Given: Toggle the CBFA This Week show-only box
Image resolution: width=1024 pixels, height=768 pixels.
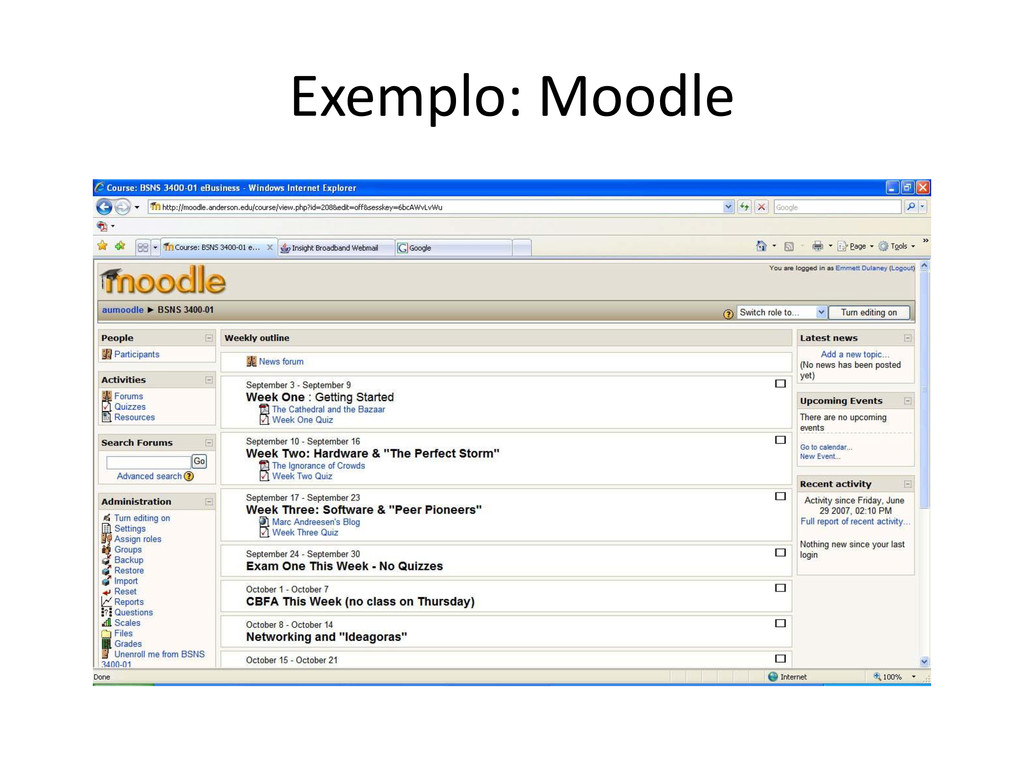Looking at the screenshot, I should click(x=780, y=588).
